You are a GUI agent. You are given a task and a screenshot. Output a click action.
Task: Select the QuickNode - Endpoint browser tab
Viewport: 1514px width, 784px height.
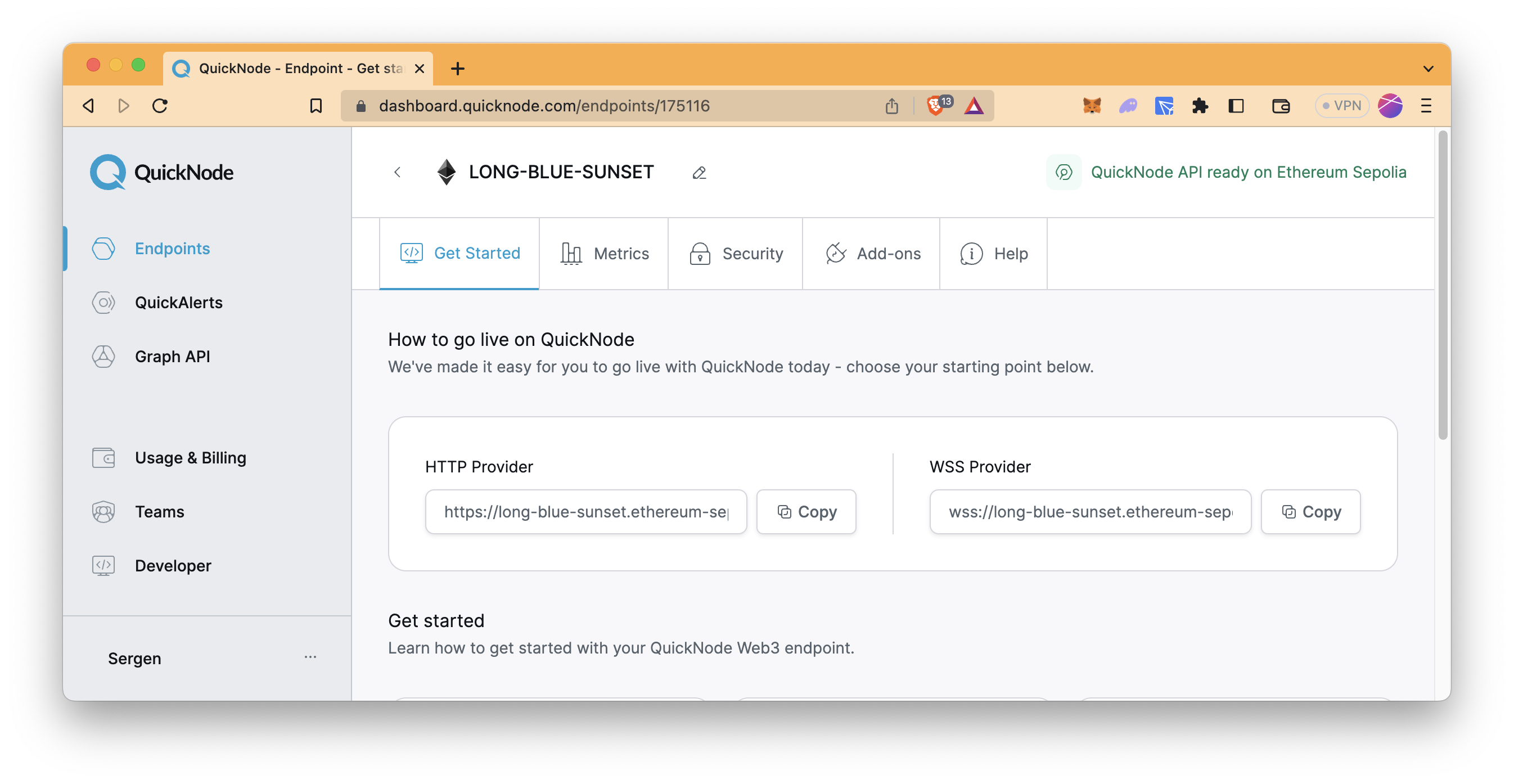point(298,69)
